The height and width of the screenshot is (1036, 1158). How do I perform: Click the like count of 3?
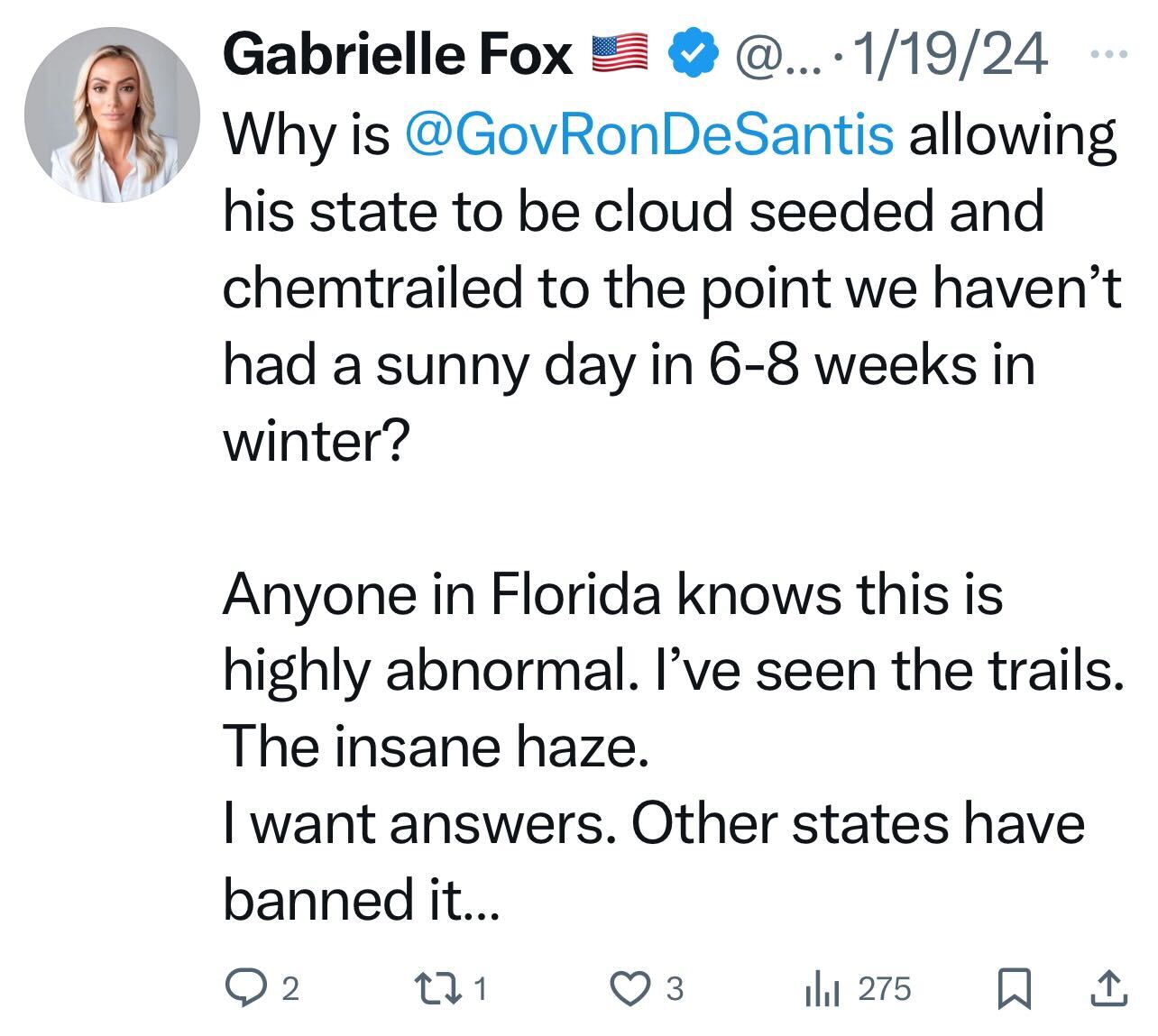[675, 990]
